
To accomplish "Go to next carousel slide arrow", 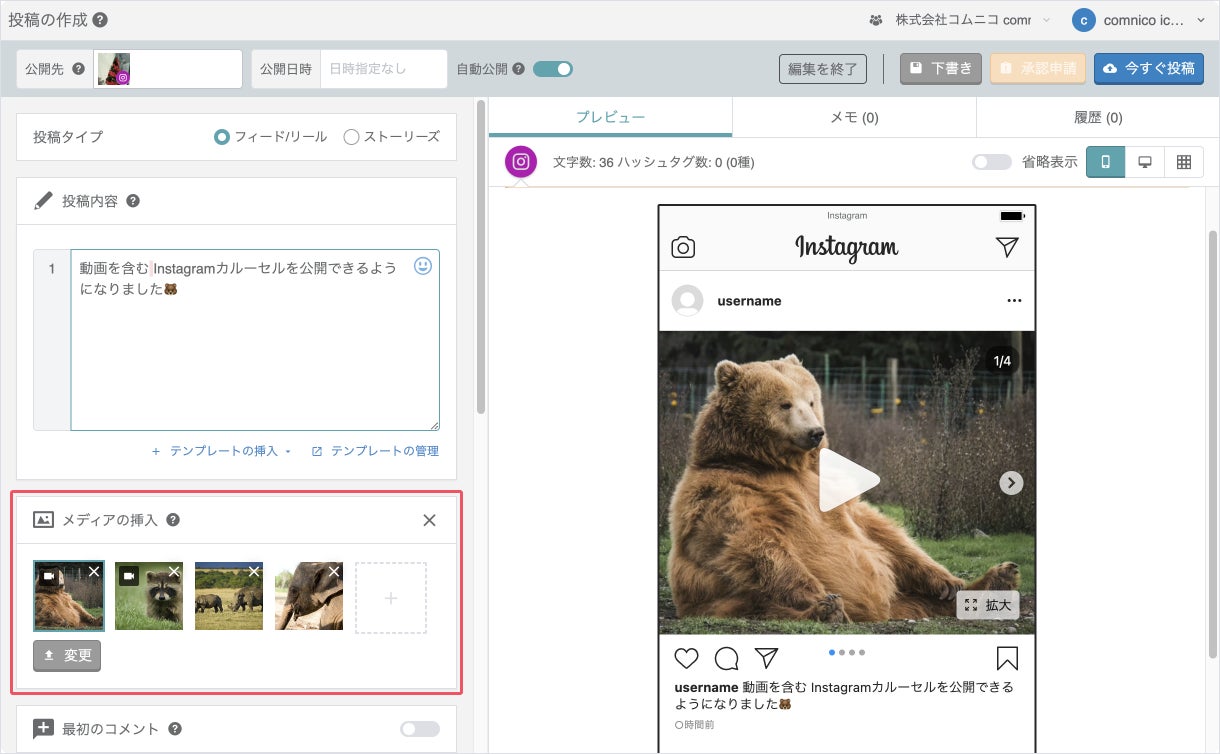I will (x=1012, y=483).
